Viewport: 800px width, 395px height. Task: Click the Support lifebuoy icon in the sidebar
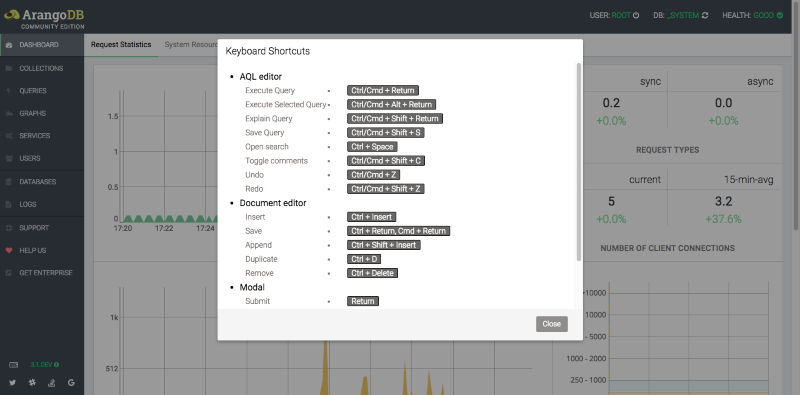(9, 228)
